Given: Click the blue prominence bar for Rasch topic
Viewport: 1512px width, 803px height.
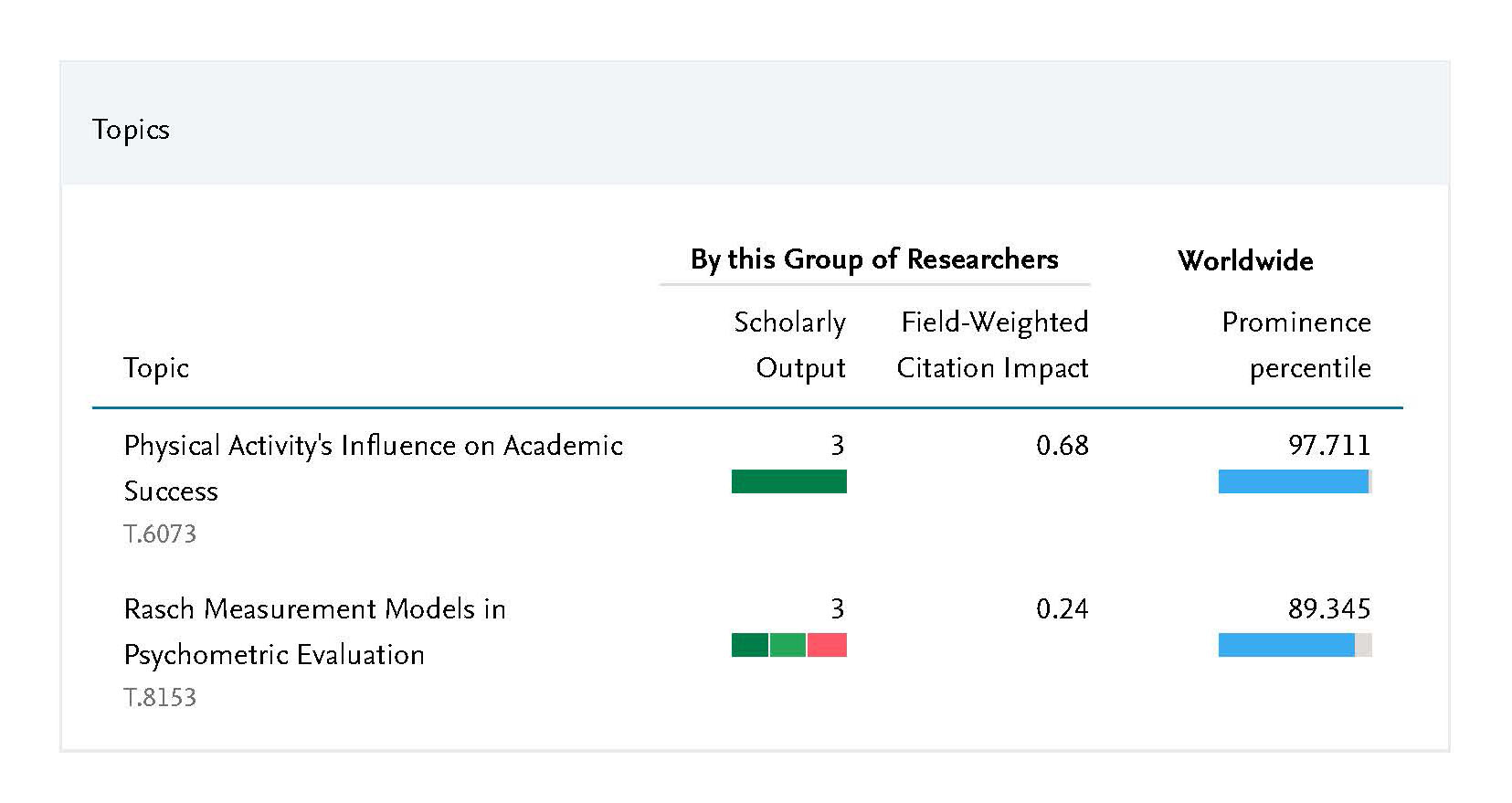Looking at the screenshot, I should coord(1286,645).
